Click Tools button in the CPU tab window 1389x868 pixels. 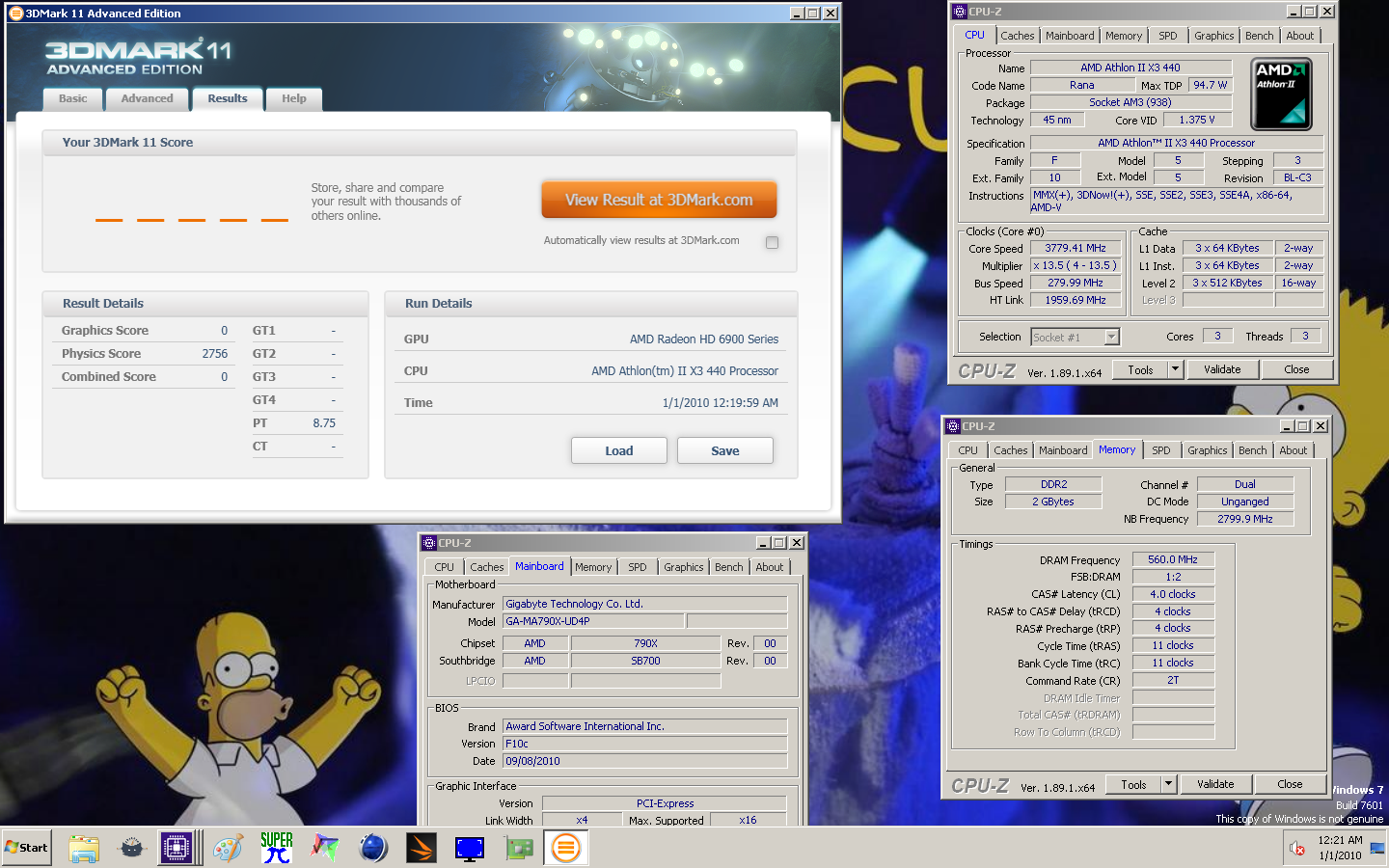coord(1140,369)
